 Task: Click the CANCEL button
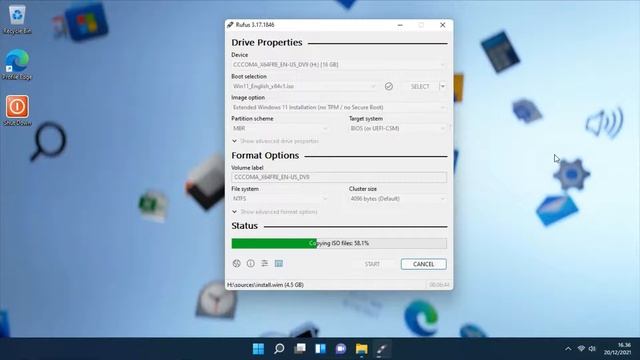424,264
